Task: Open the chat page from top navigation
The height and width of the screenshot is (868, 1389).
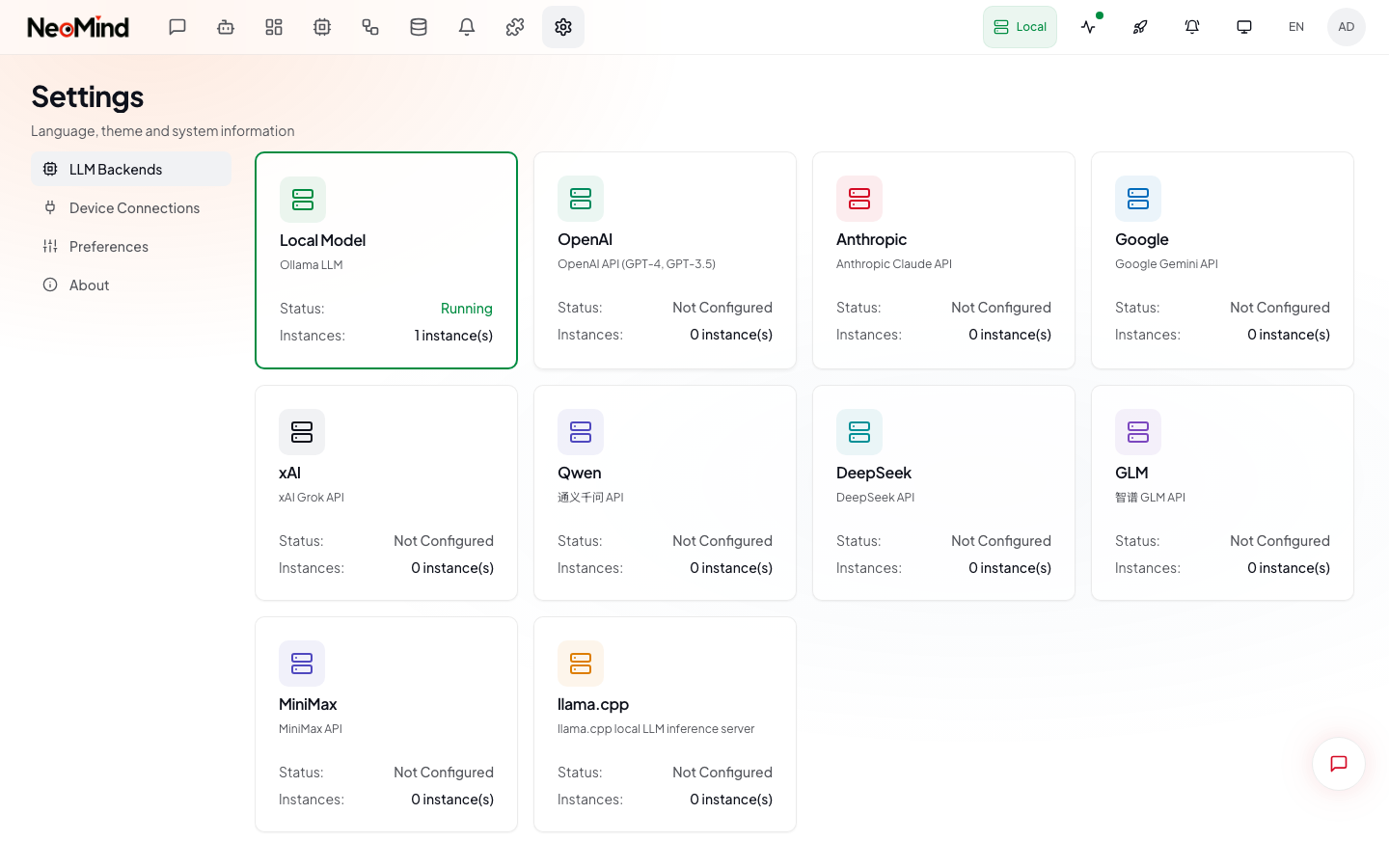Action: pos(177,27)
